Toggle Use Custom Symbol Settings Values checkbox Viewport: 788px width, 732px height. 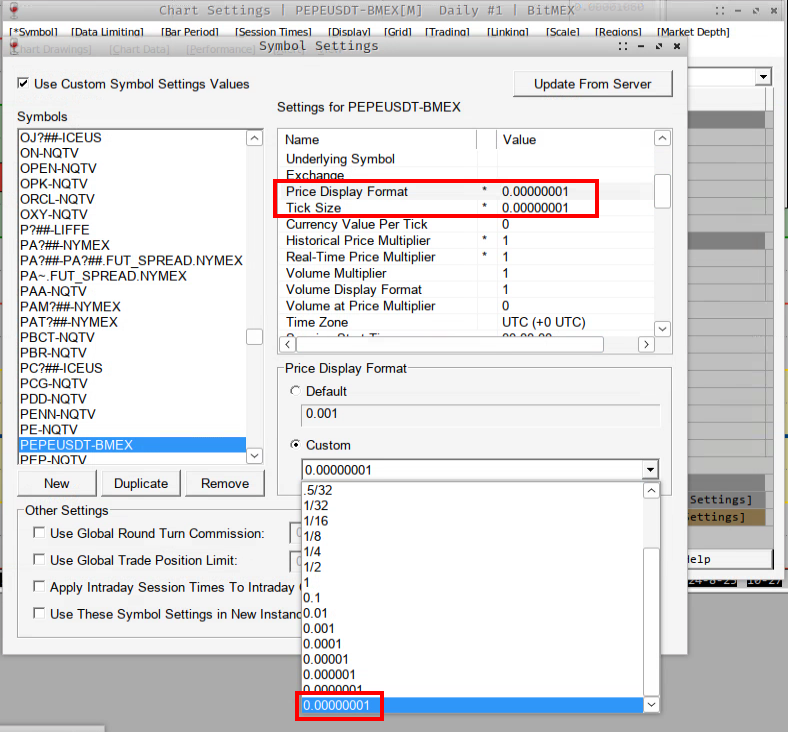[23, 83]
